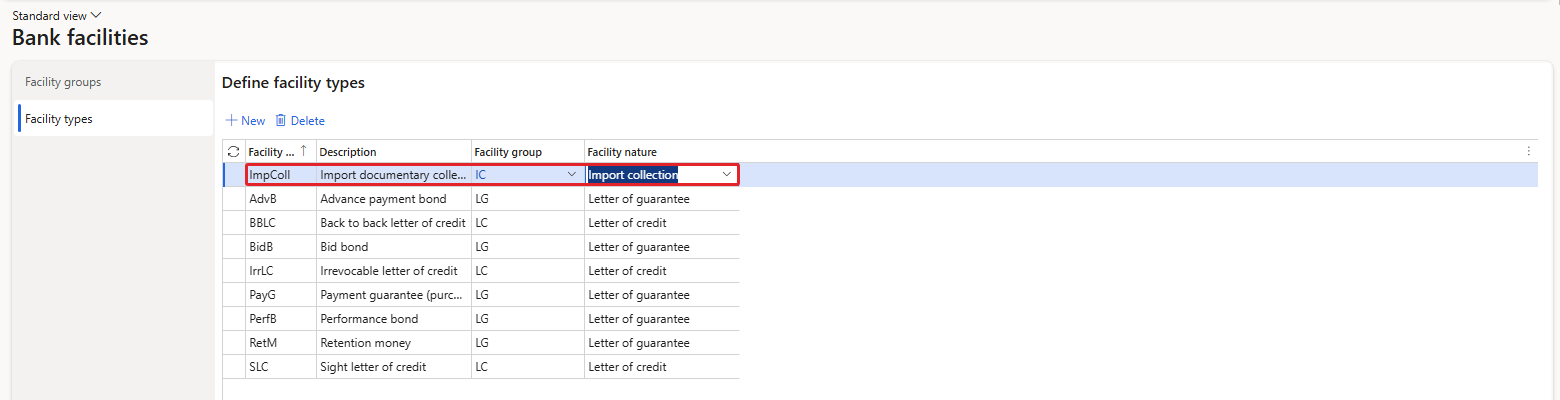Click the Retention money description cell
This screenshot has width=1560, height=400.
click(394, 343)
